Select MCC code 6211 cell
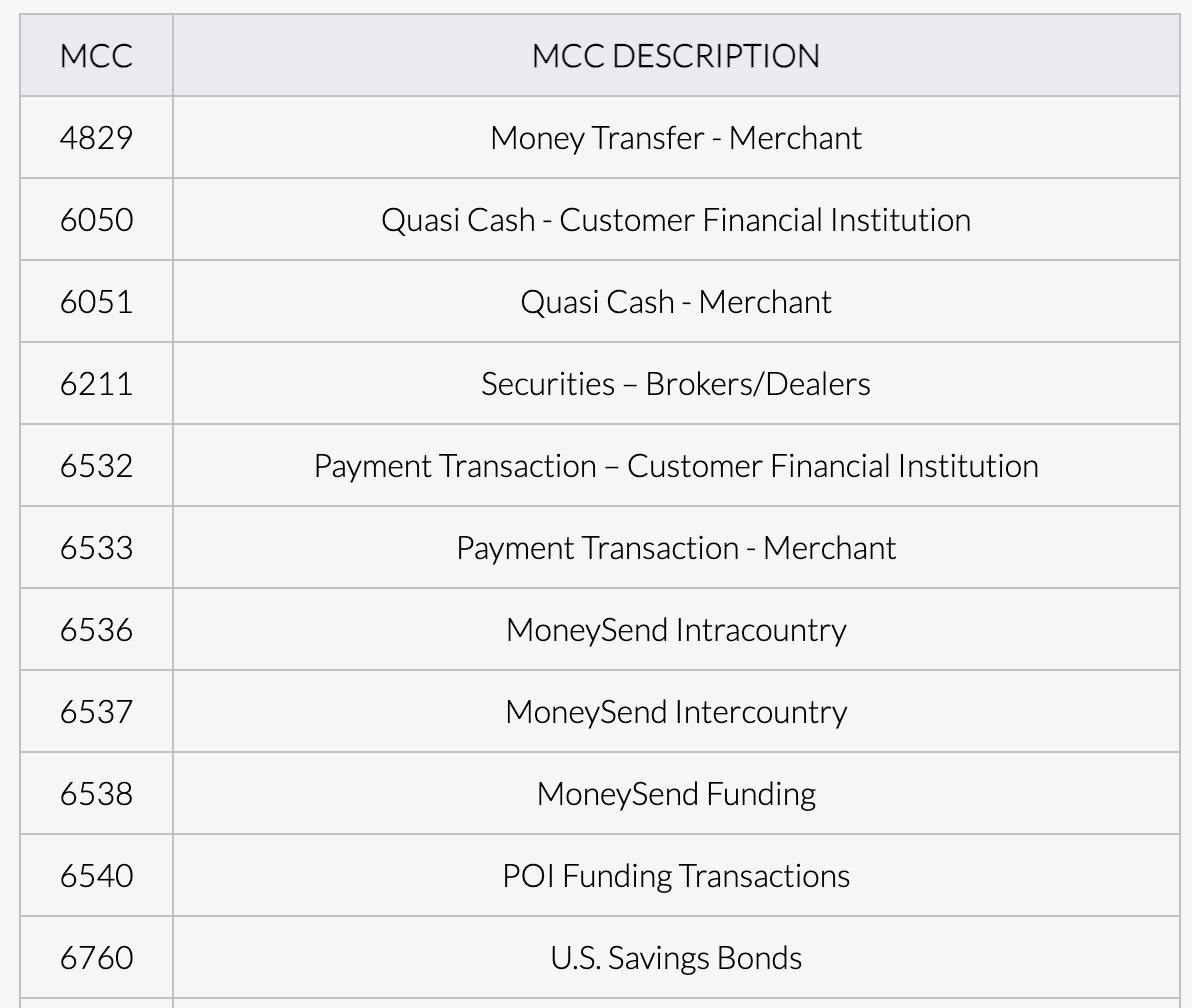This screenshot has width=1192, height=1008. pos(96,384)
